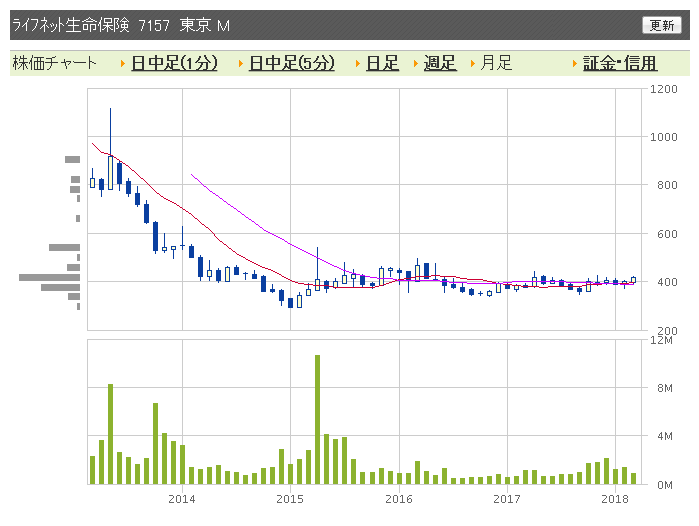Click the 2013 candlestick with the wick above 1000
Viewport: 699px width, 526px height.
(x=111, y=149)
